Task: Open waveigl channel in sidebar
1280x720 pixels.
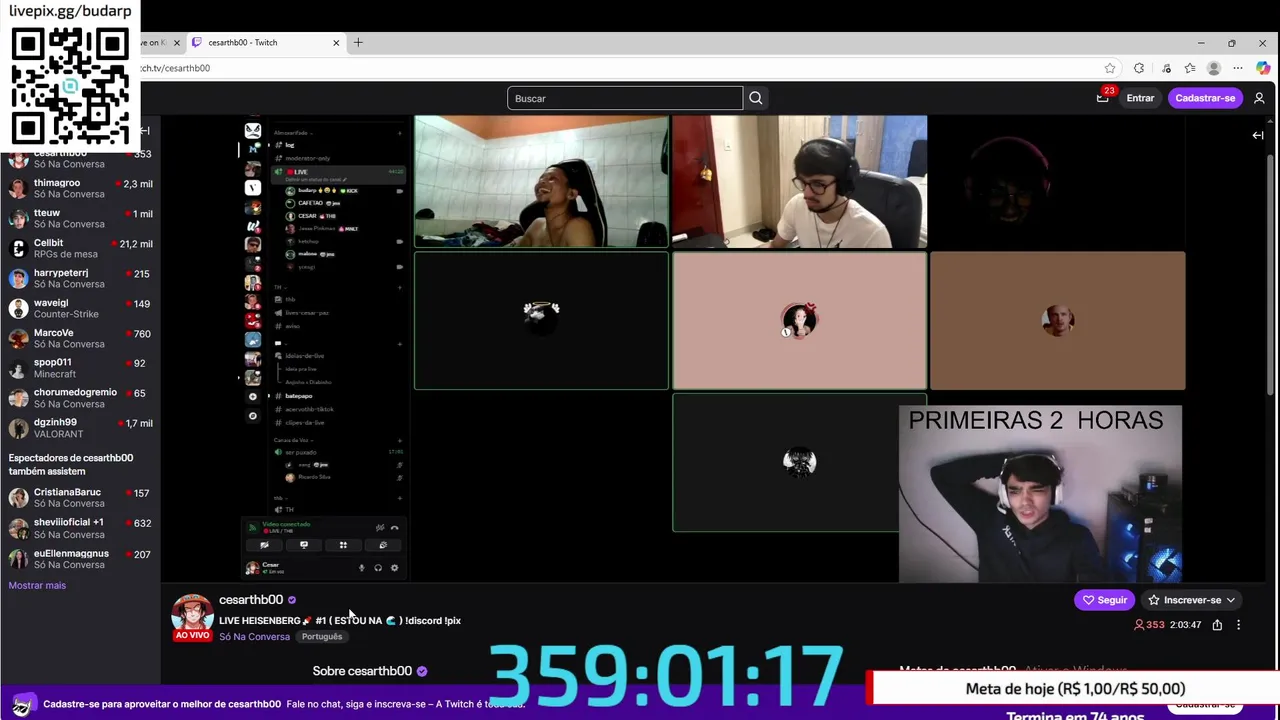Action: tap(80, 309)
